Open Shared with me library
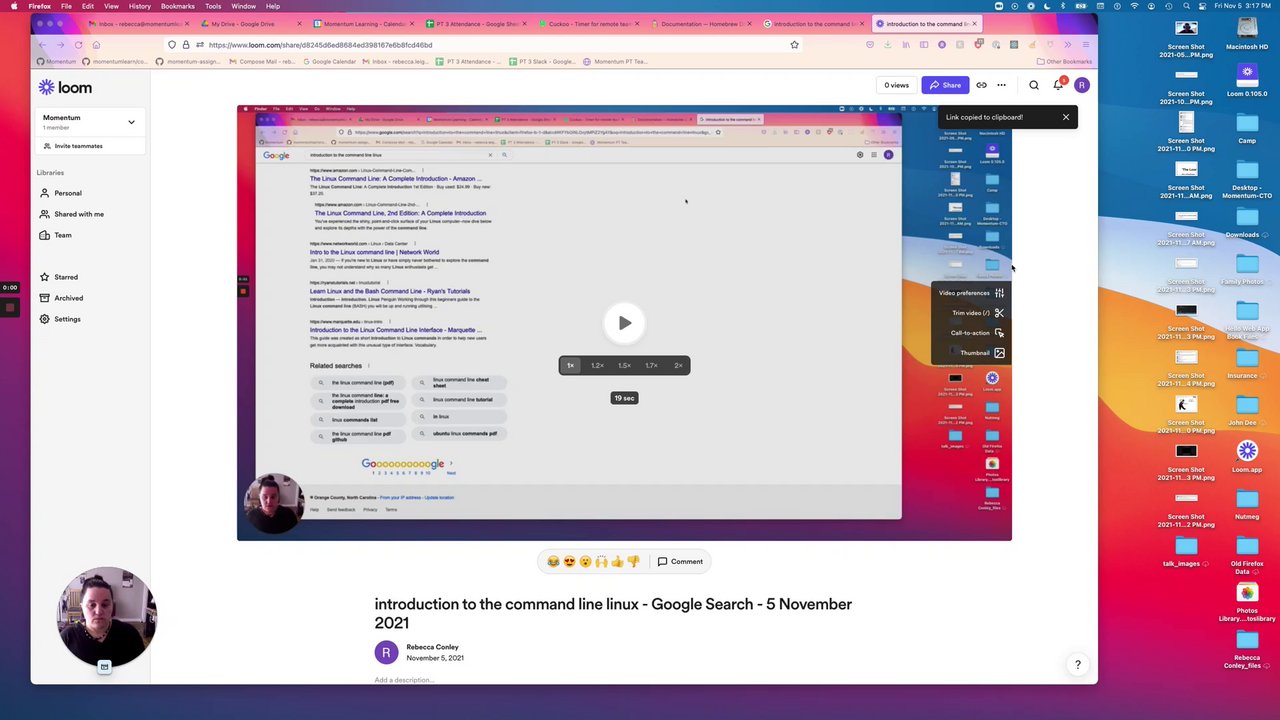The image size is (1280, 720). [71, 214]
